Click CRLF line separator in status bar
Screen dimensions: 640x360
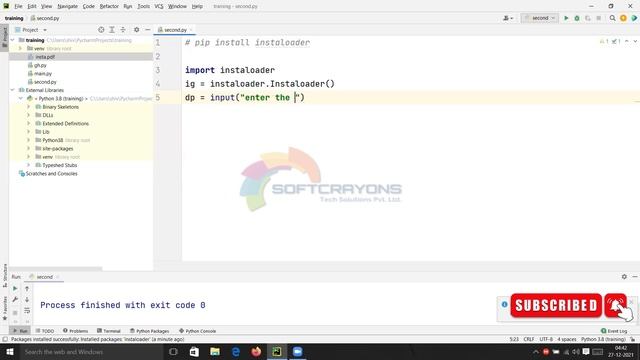(x=529, y=339)
